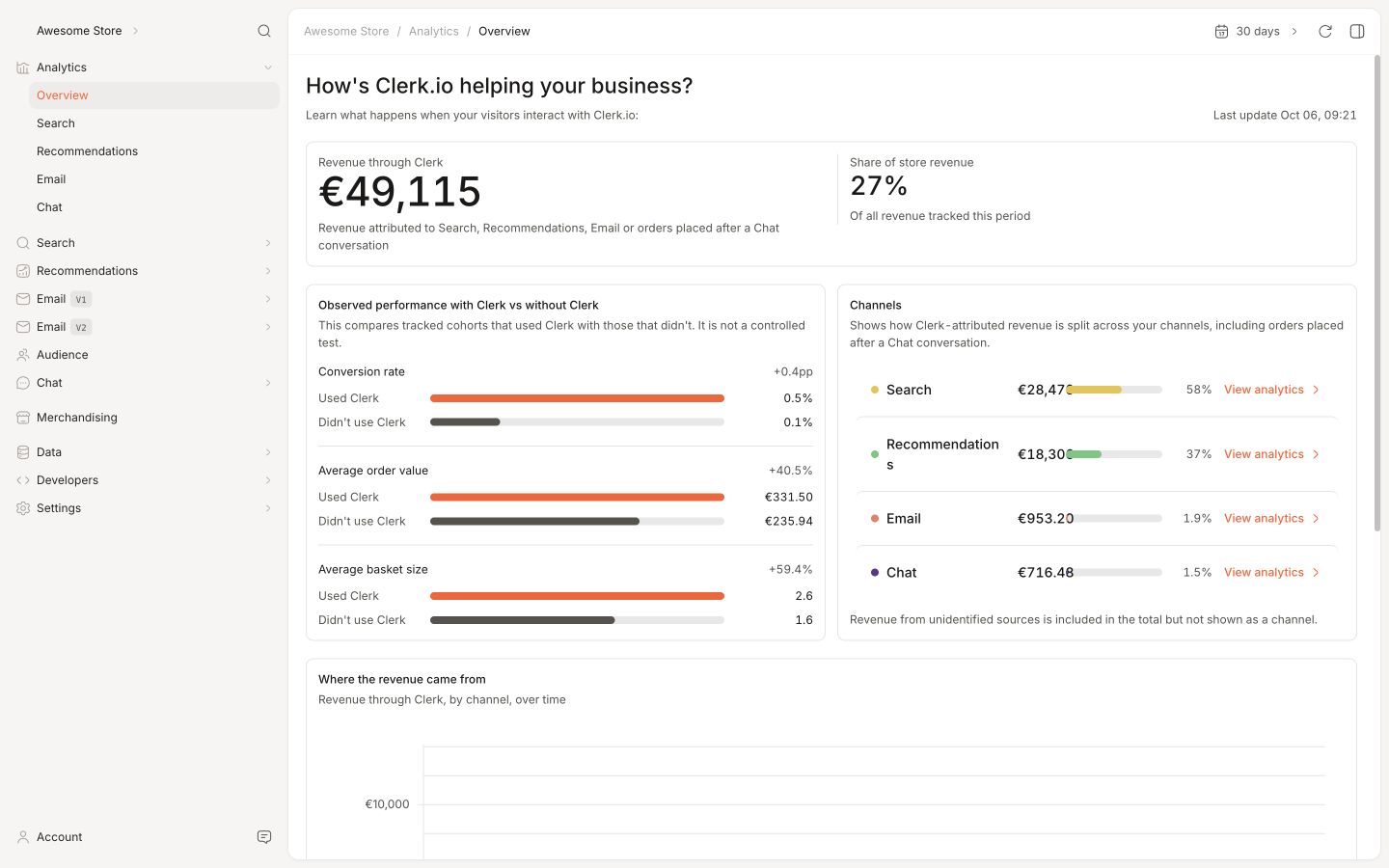Image resolution: width=1389 pixels, height=868 pixels.
Task: Expand the Email V1 section chevron
Action: click(268, 299)
